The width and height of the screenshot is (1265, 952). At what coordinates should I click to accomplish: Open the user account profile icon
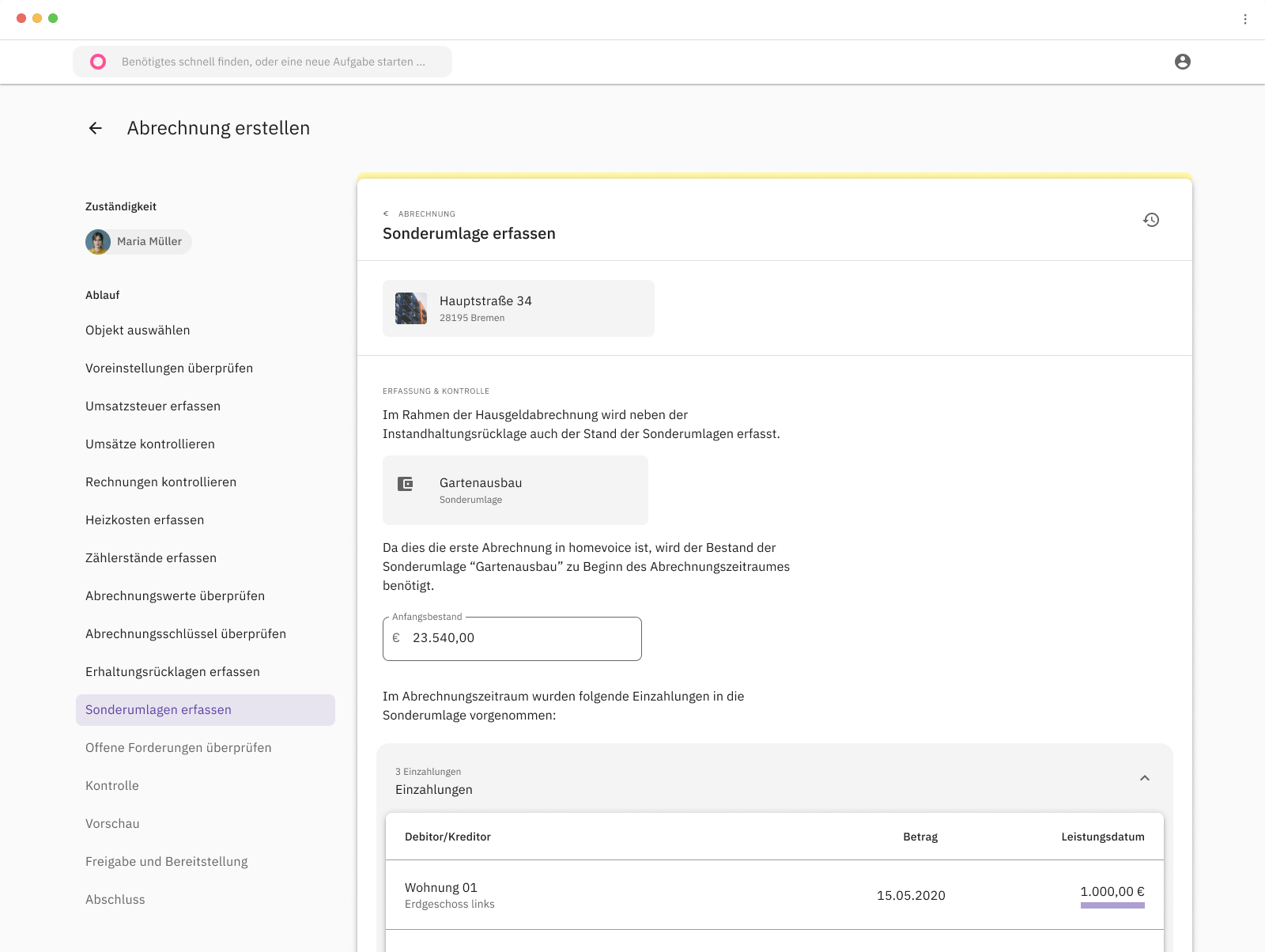tap(1182, 62)
